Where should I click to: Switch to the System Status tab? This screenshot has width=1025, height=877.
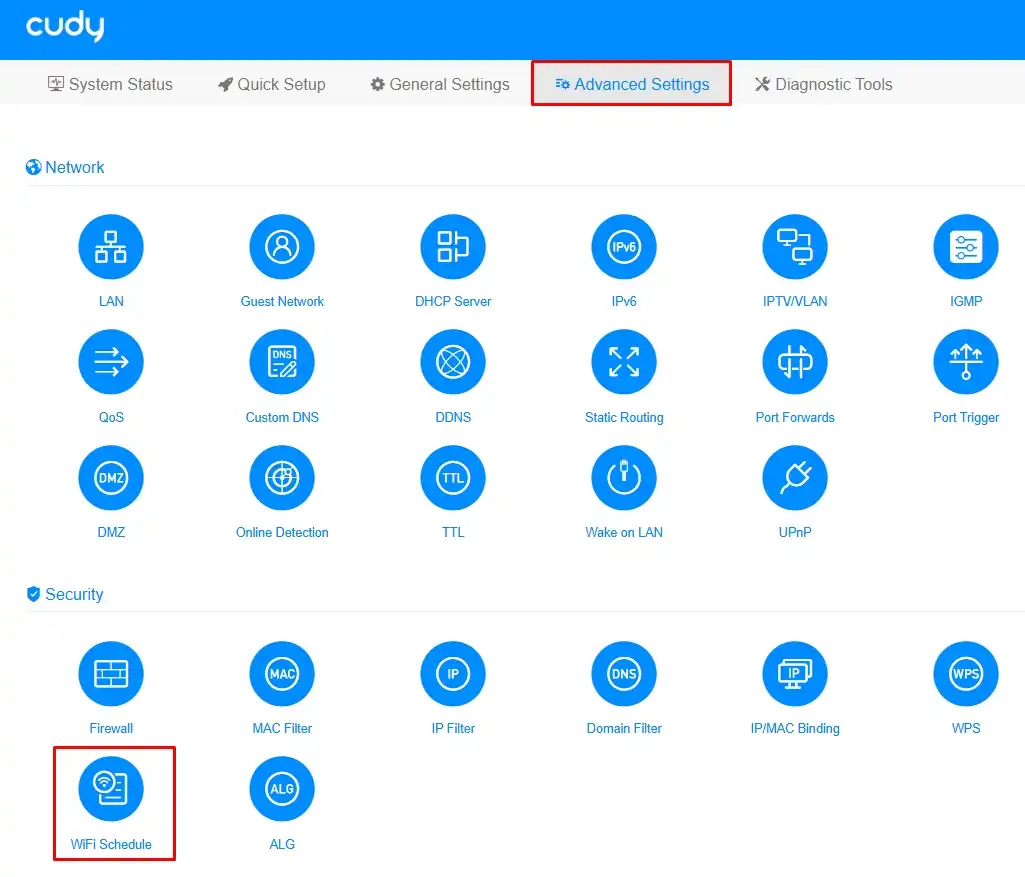coord(110,84)
